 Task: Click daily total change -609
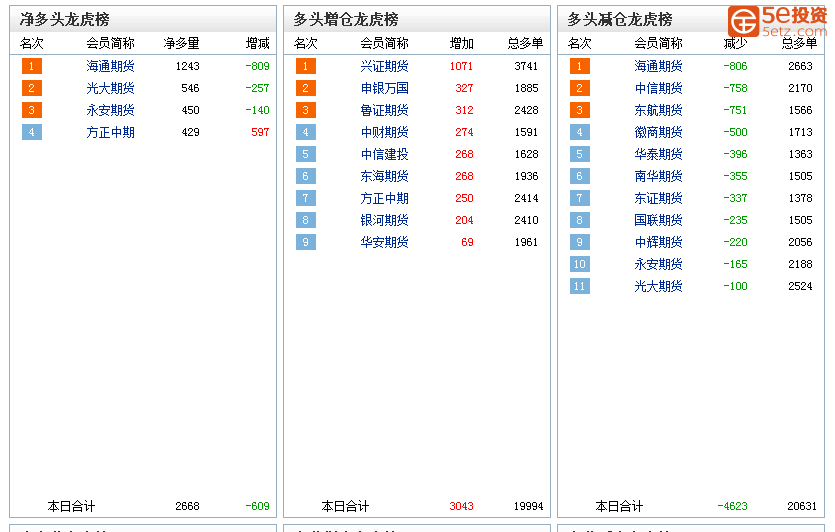[x=258, y=506]
